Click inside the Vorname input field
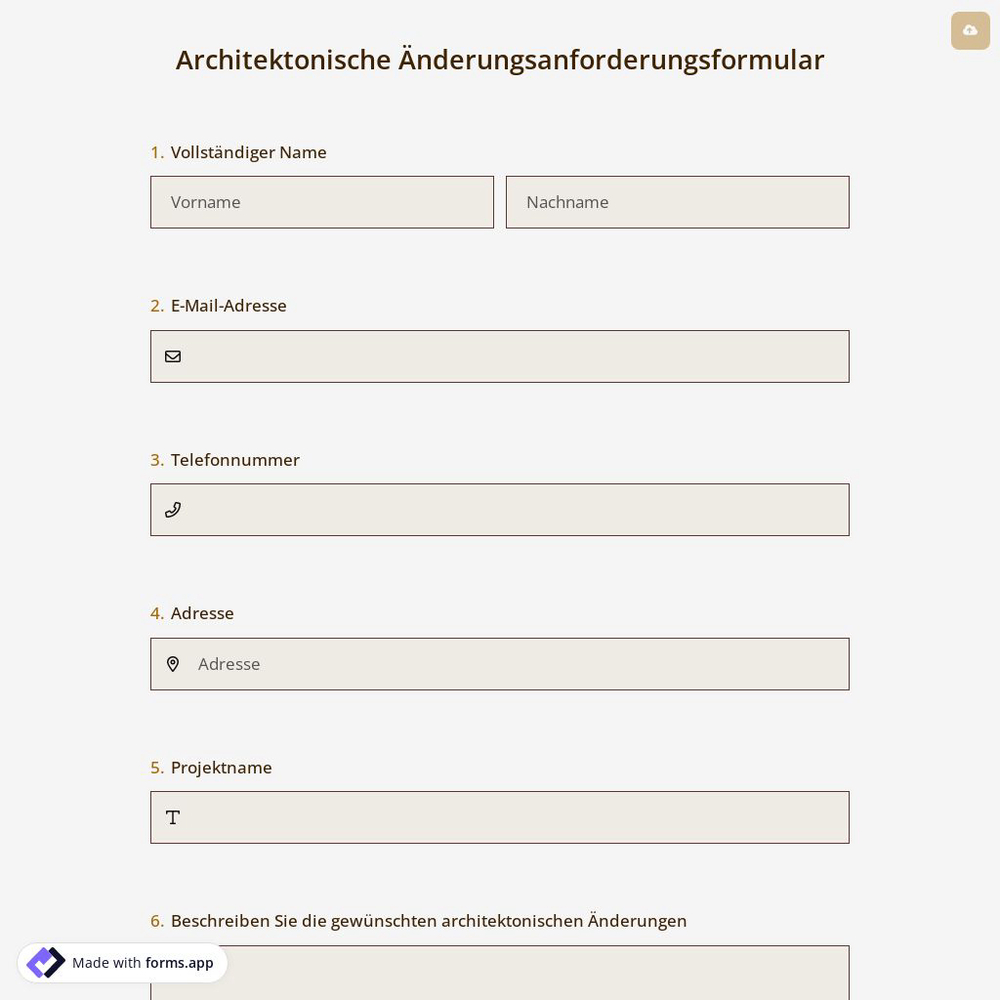Image resolution: width=1000 pixels, height=1000 pixels. coord(322,202)
